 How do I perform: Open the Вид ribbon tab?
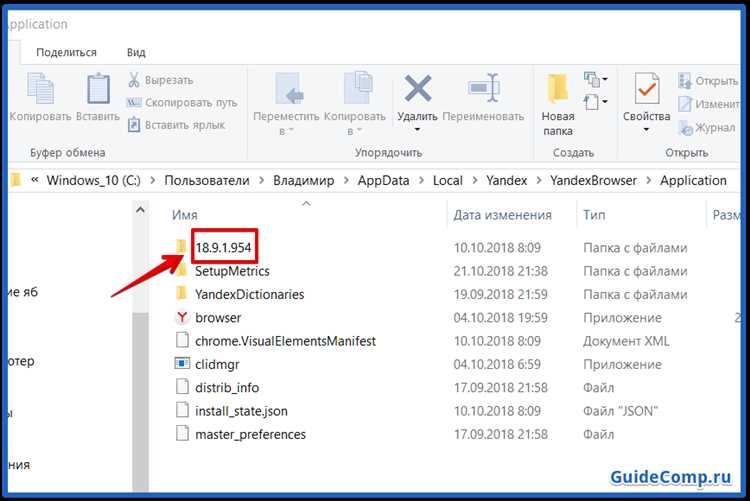click(x=136, y=52)
